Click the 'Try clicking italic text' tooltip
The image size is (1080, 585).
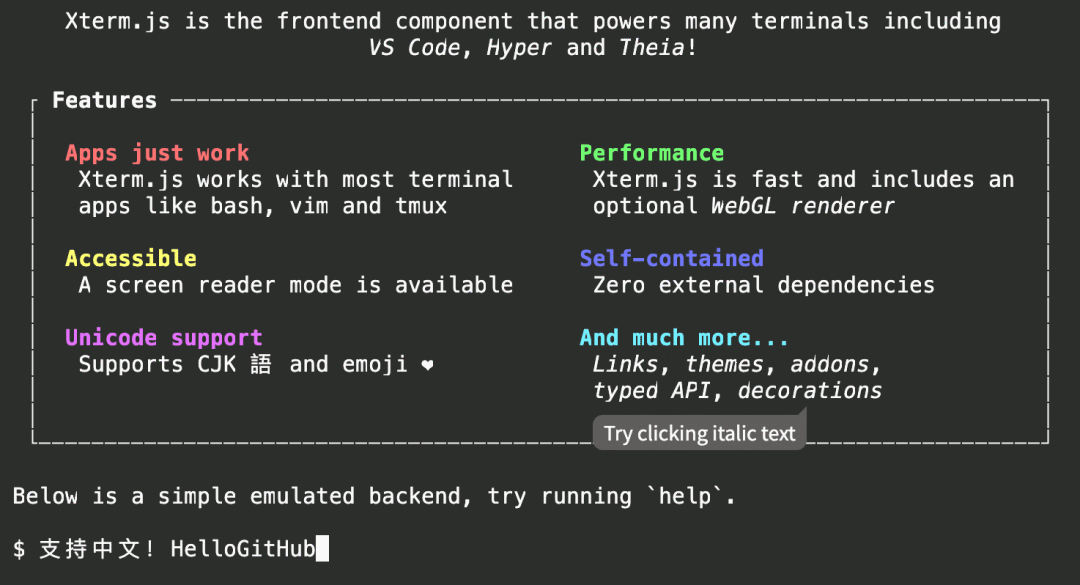coord(699,433)
